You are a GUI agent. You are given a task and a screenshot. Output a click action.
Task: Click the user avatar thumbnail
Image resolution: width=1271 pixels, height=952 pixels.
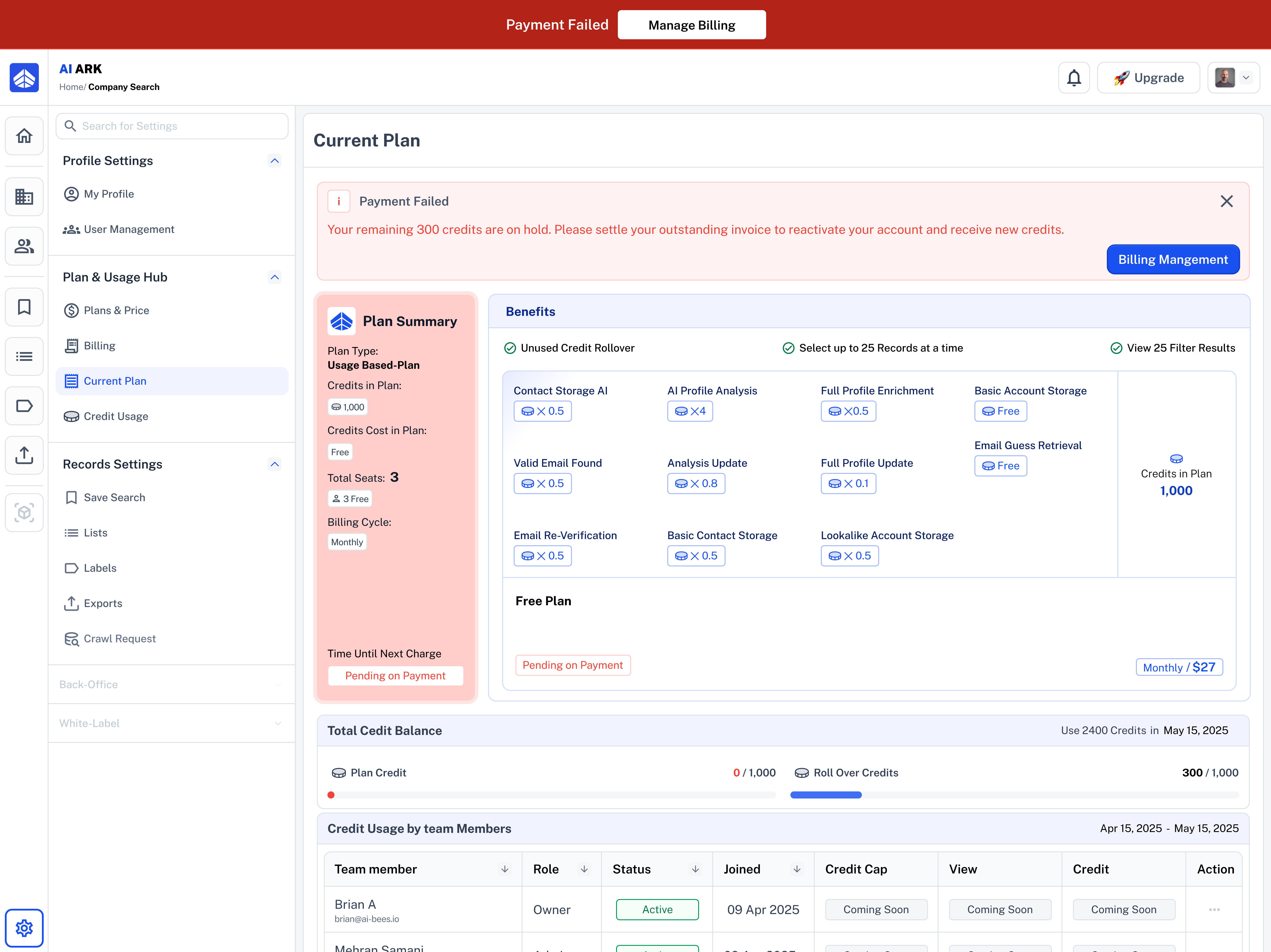point(1225,78)
